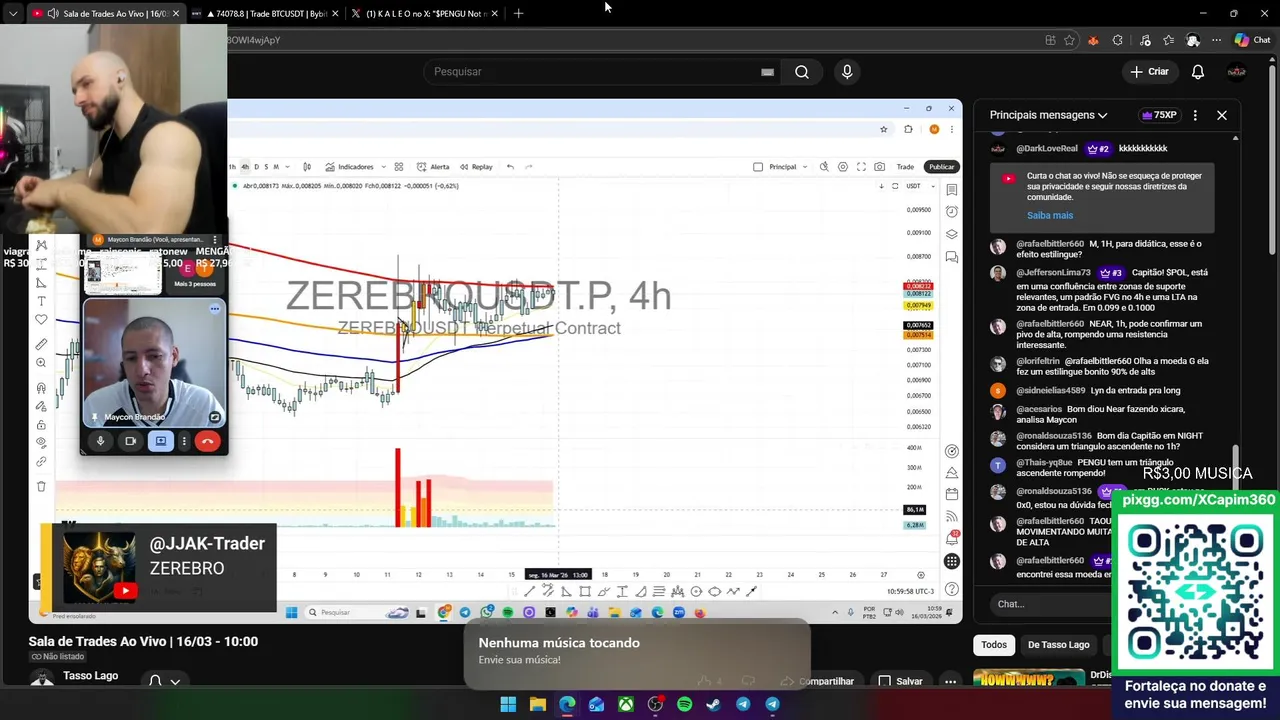Select the De Tasso Lago filter chip
Image resolution: width=1280 pixels, height=720 pixels.
pos(1058,645)
